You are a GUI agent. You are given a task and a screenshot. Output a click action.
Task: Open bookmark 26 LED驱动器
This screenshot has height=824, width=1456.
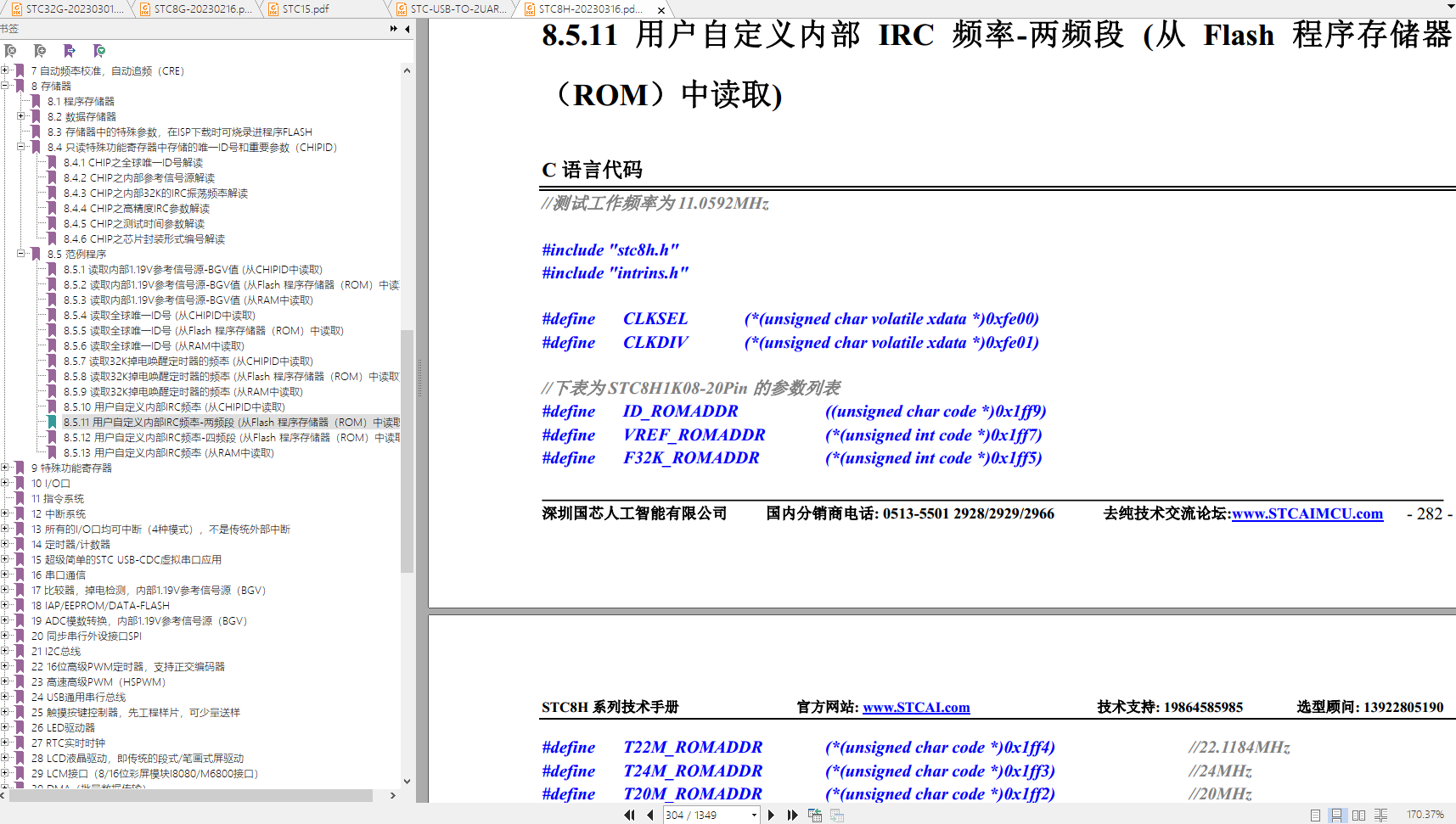pyautogui.click(x=63, y=727)
